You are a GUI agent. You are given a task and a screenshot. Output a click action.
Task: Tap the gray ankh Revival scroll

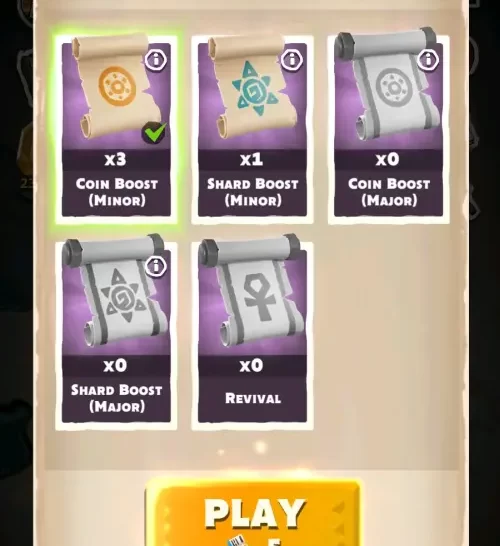(252, 292)
